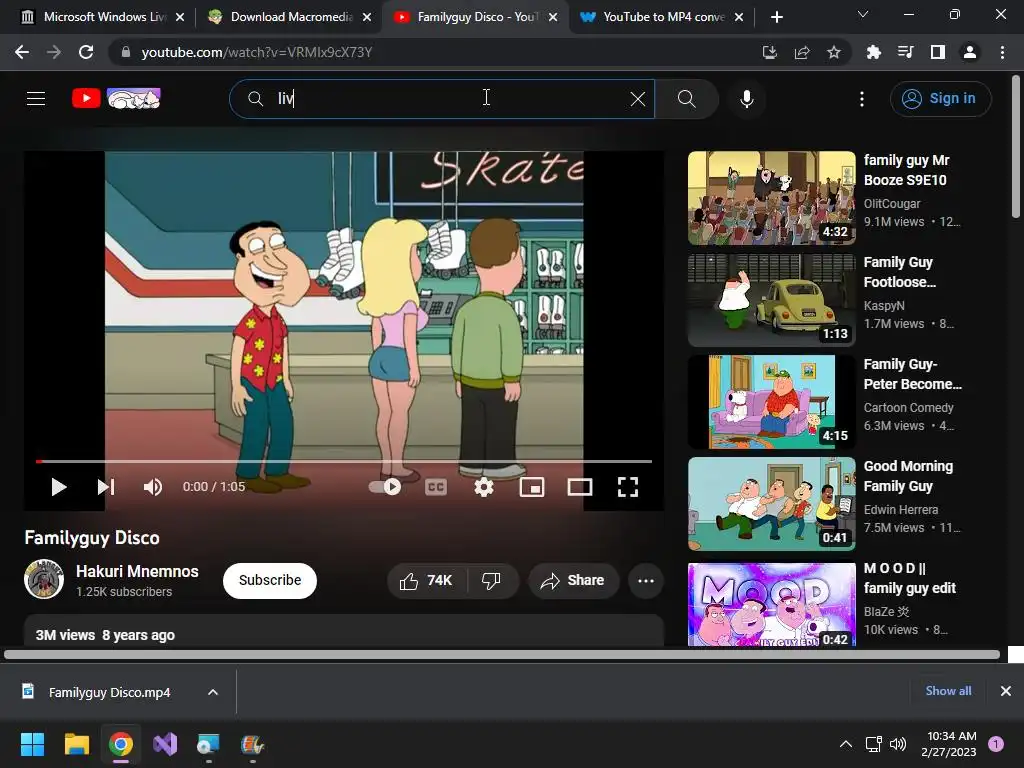The width and height of the screenshot is (1024, 768).
Task: Close the downloads bar
Action: [1006, 691]
